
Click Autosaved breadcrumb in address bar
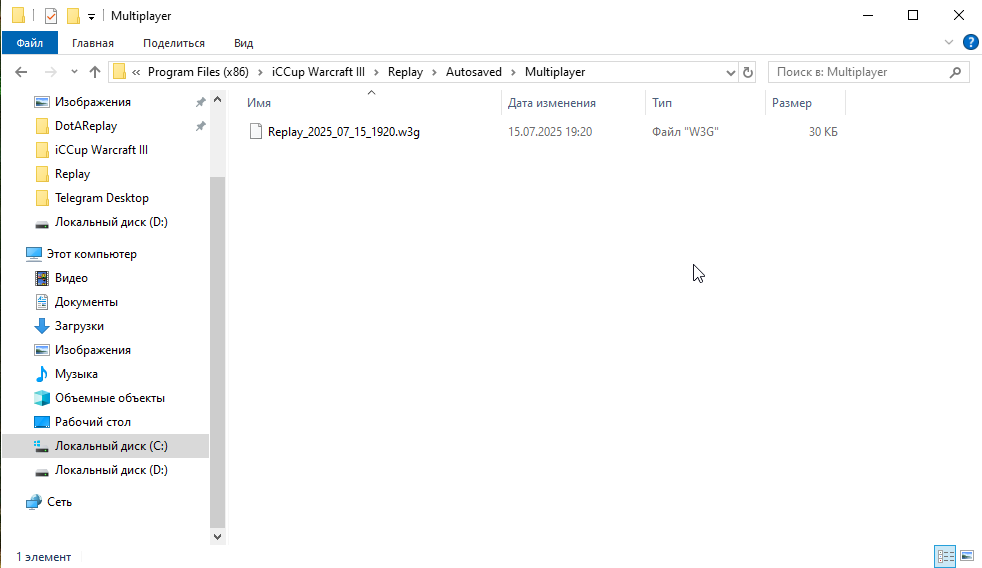click(473, 72)
